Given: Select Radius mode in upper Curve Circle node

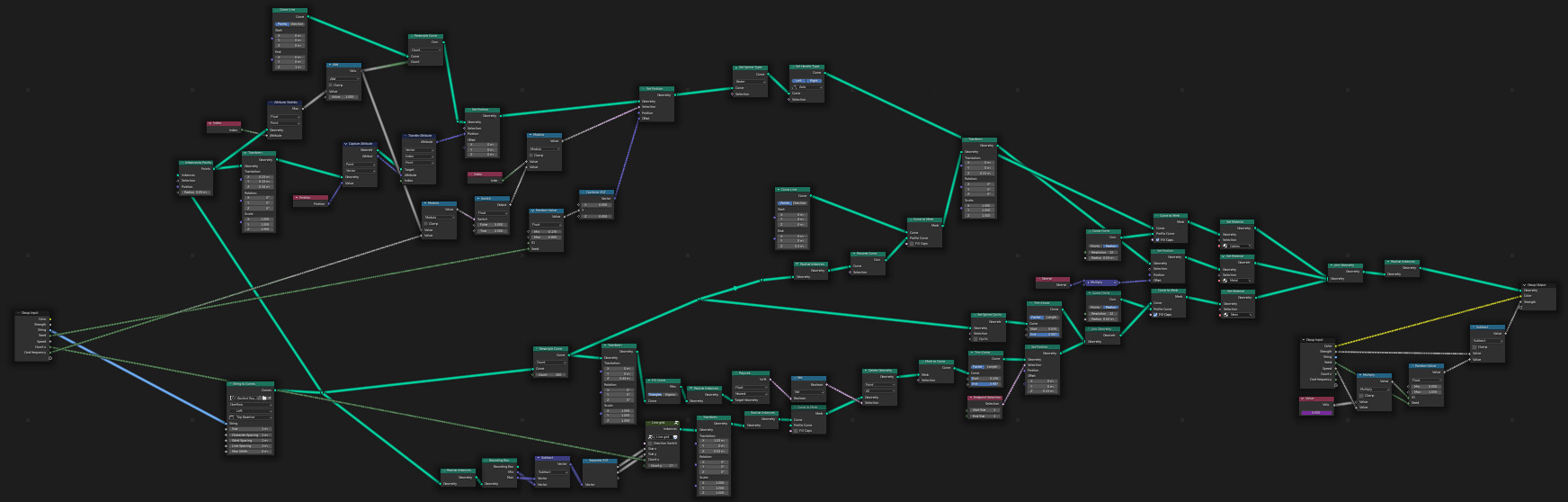Looking at the screenshot, I should tap(1110, 247).
